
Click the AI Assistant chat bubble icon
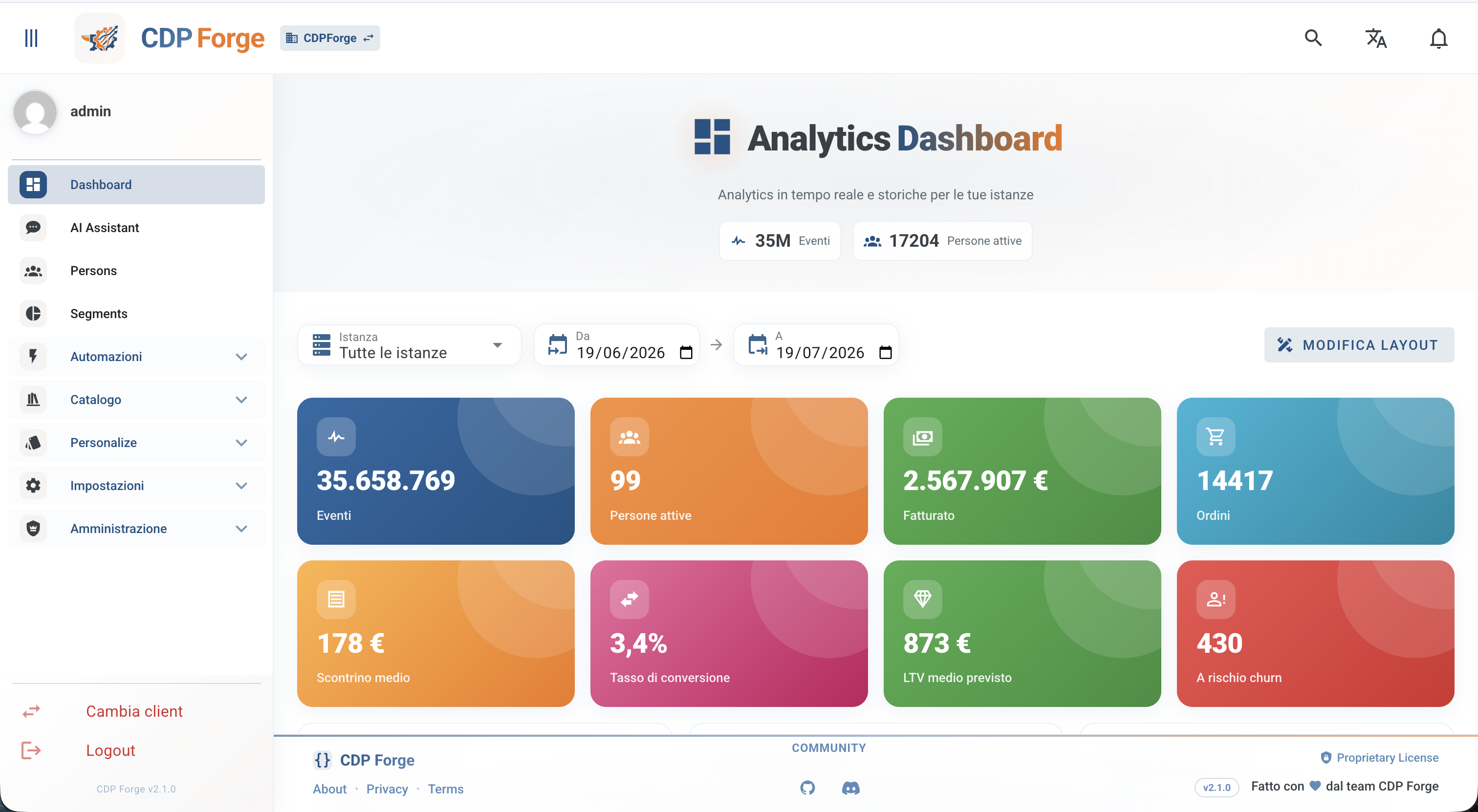pyautogui.click(x=33, y=228)
